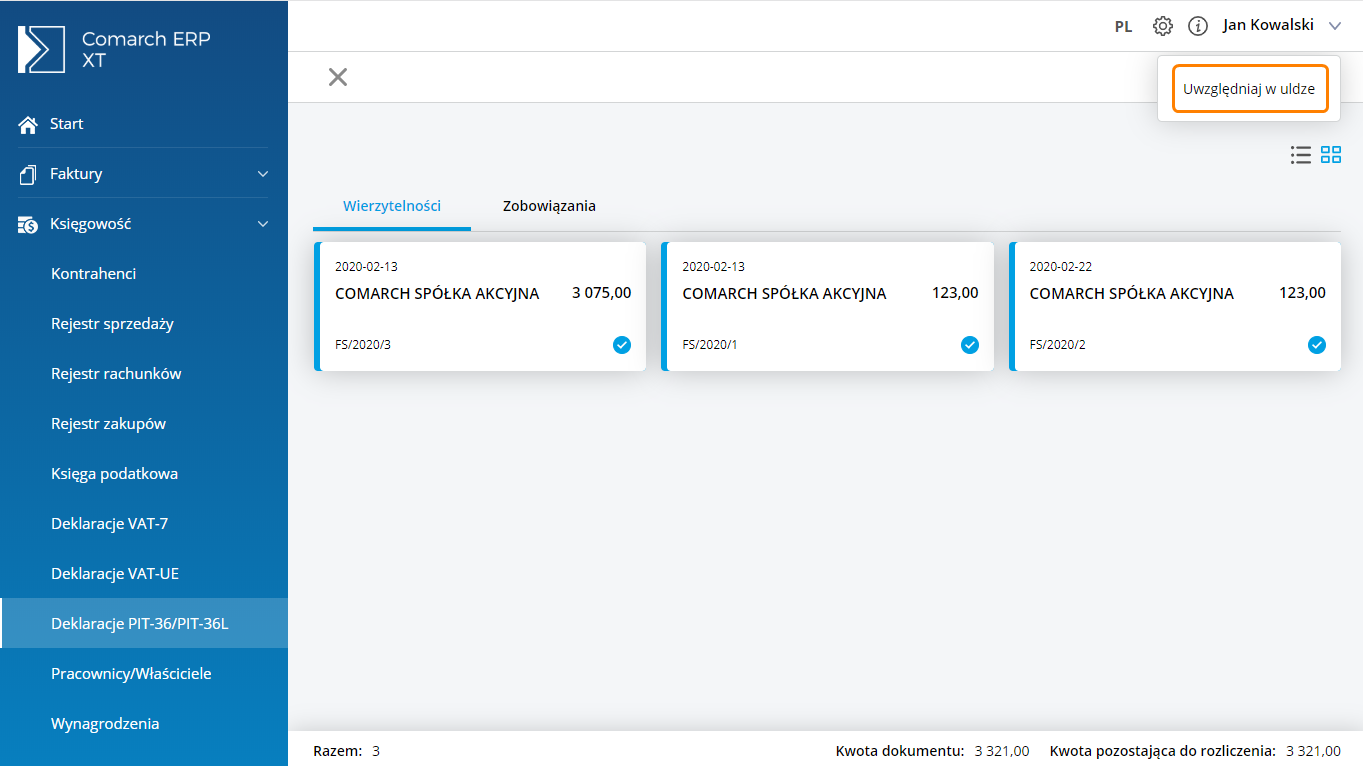The image size is (1363, 766).
Task: Switch to the Zobowiązania tab
Action: pos(549,206)
